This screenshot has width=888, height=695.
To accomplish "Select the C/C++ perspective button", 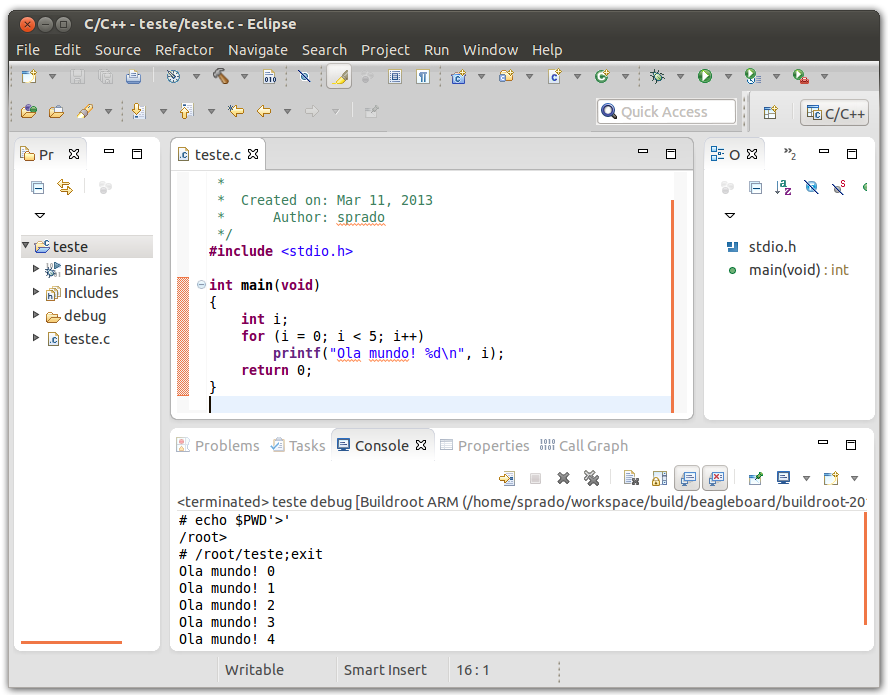I will tap(835, 113).
